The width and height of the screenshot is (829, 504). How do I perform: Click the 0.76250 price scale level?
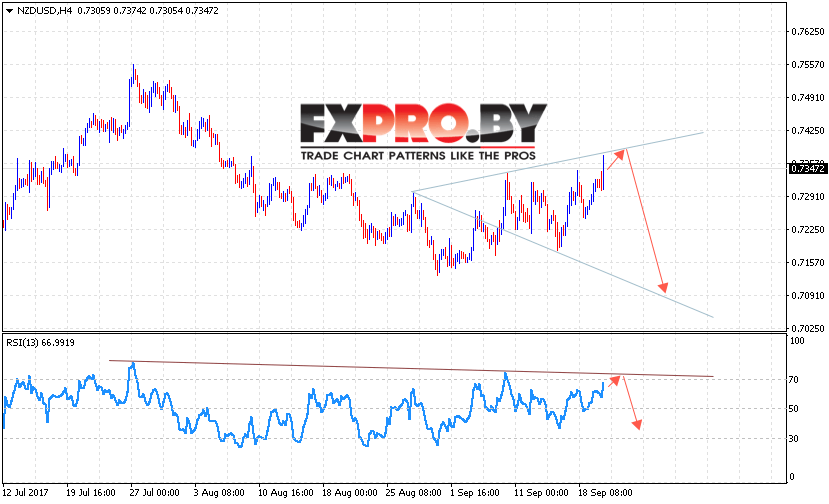(808, 32)
